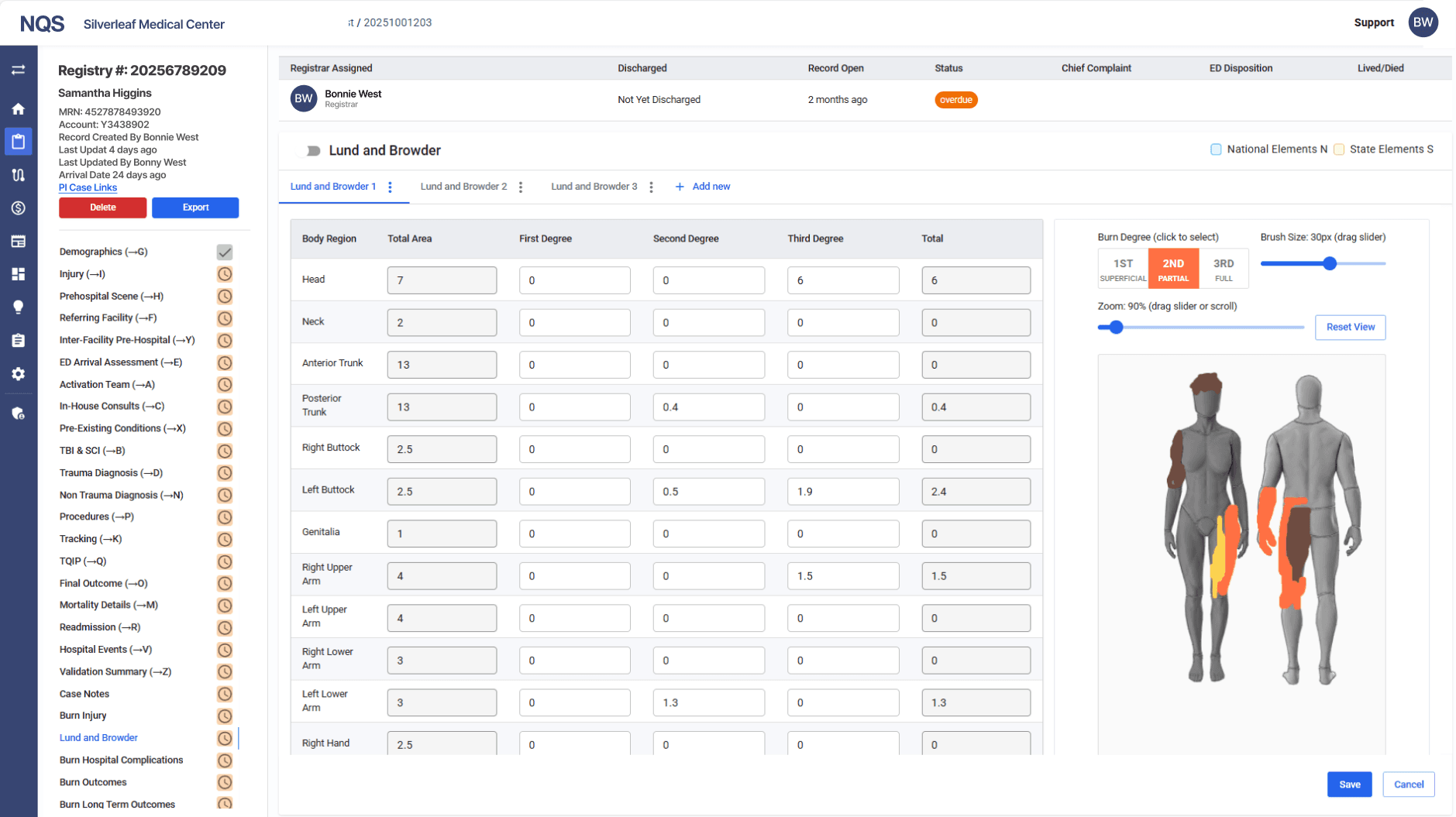Select the clipboard registry icon in sidebar
Screen dimensions: 1456x817
point(18,141)
